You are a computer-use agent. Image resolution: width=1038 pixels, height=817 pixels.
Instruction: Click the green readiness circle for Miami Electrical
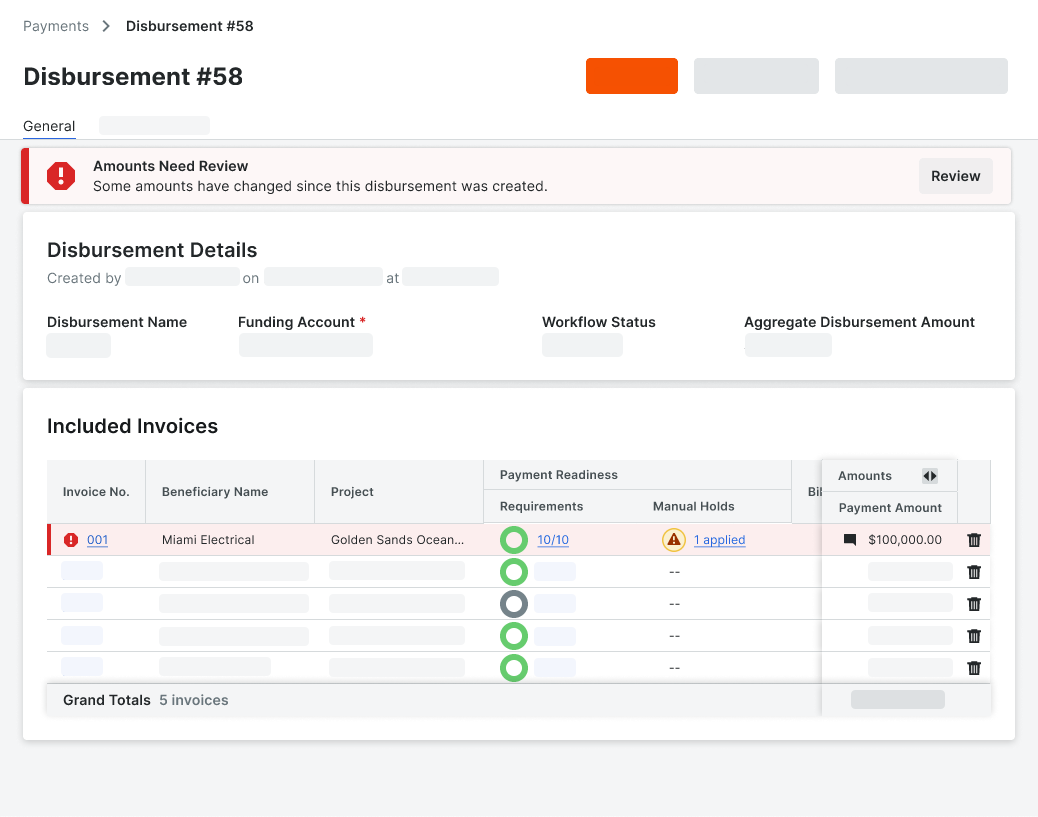[x=514, y=539]
